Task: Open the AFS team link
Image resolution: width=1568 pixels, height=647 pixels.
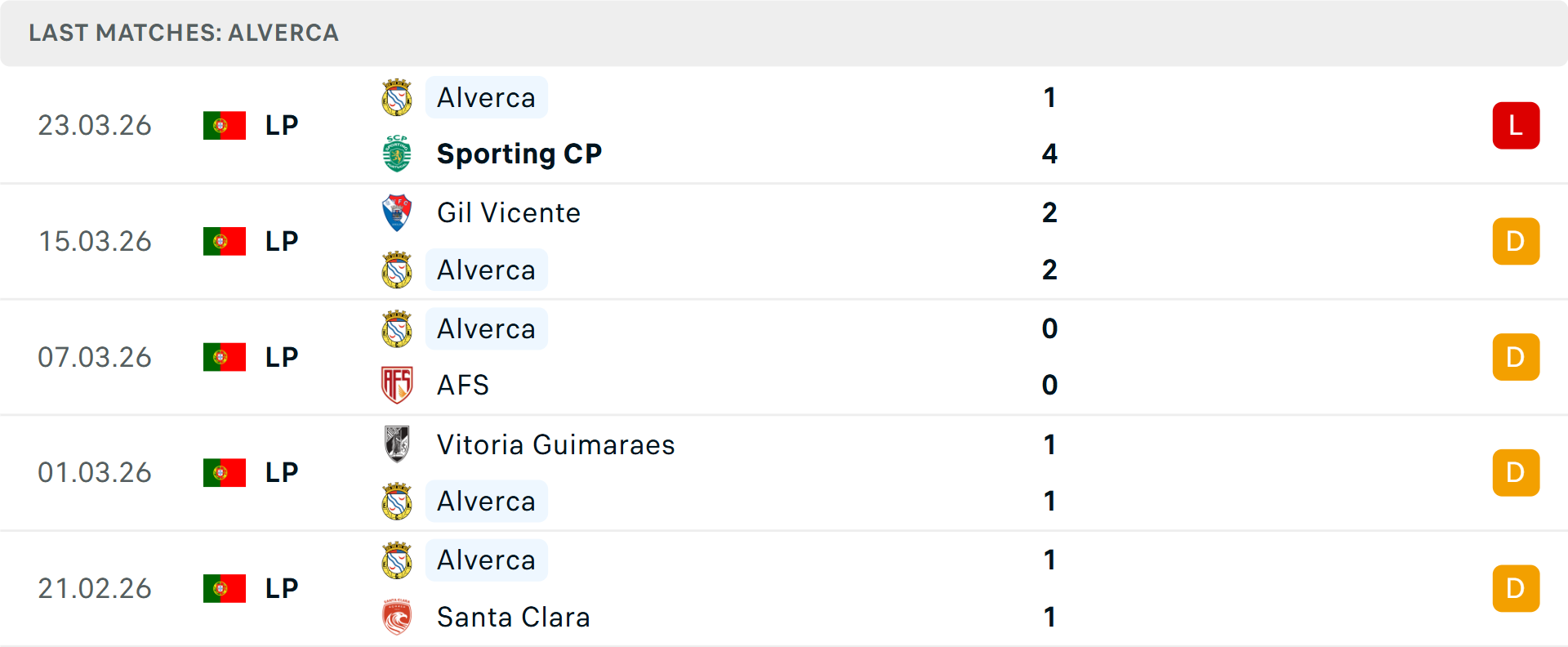Action: [x=463, y=386]
